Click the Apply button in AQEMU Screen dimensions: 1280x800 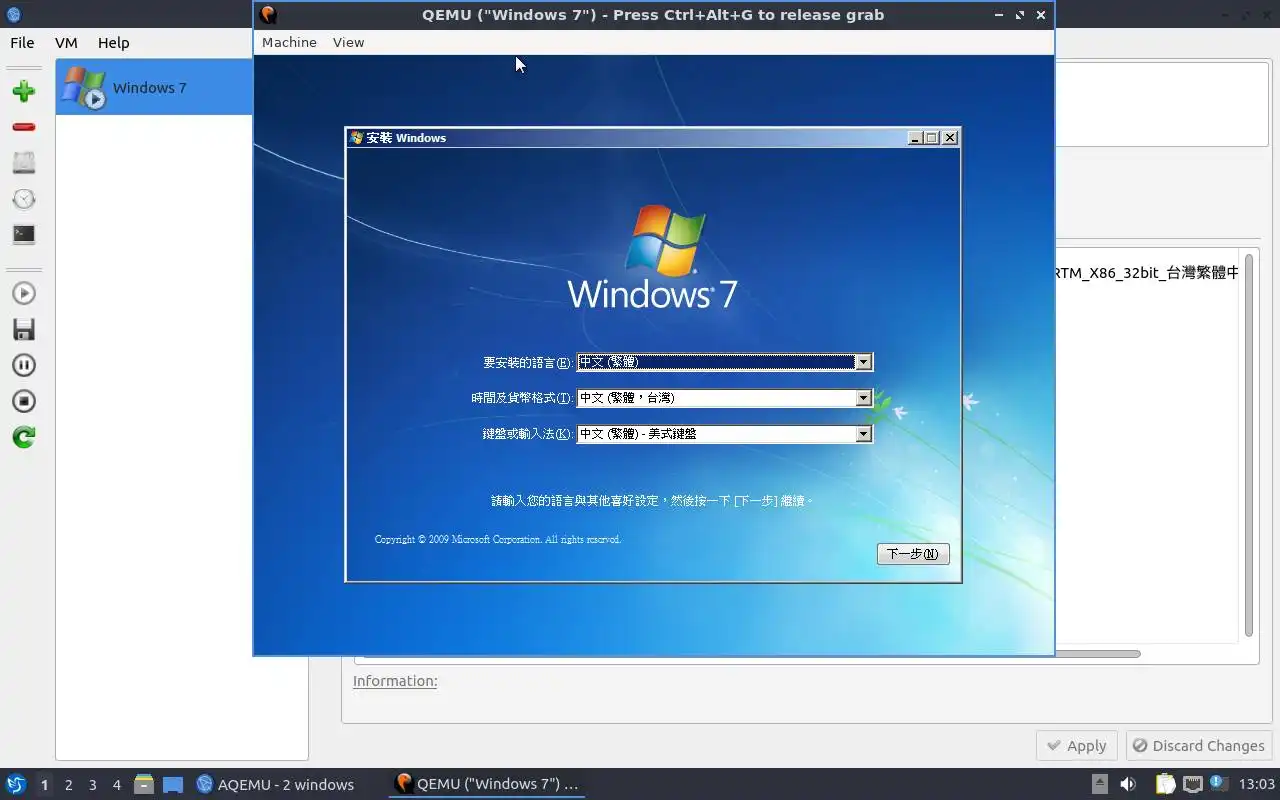[x=1077, y=746]
